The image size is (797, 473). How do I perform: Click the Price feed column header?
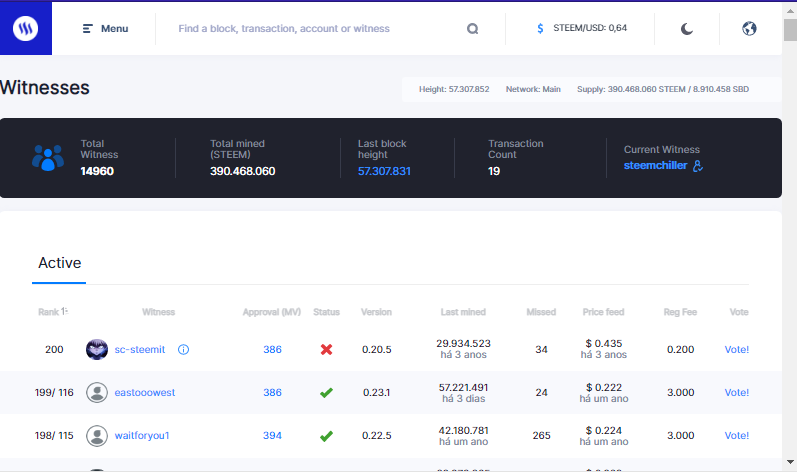[603, 312]
